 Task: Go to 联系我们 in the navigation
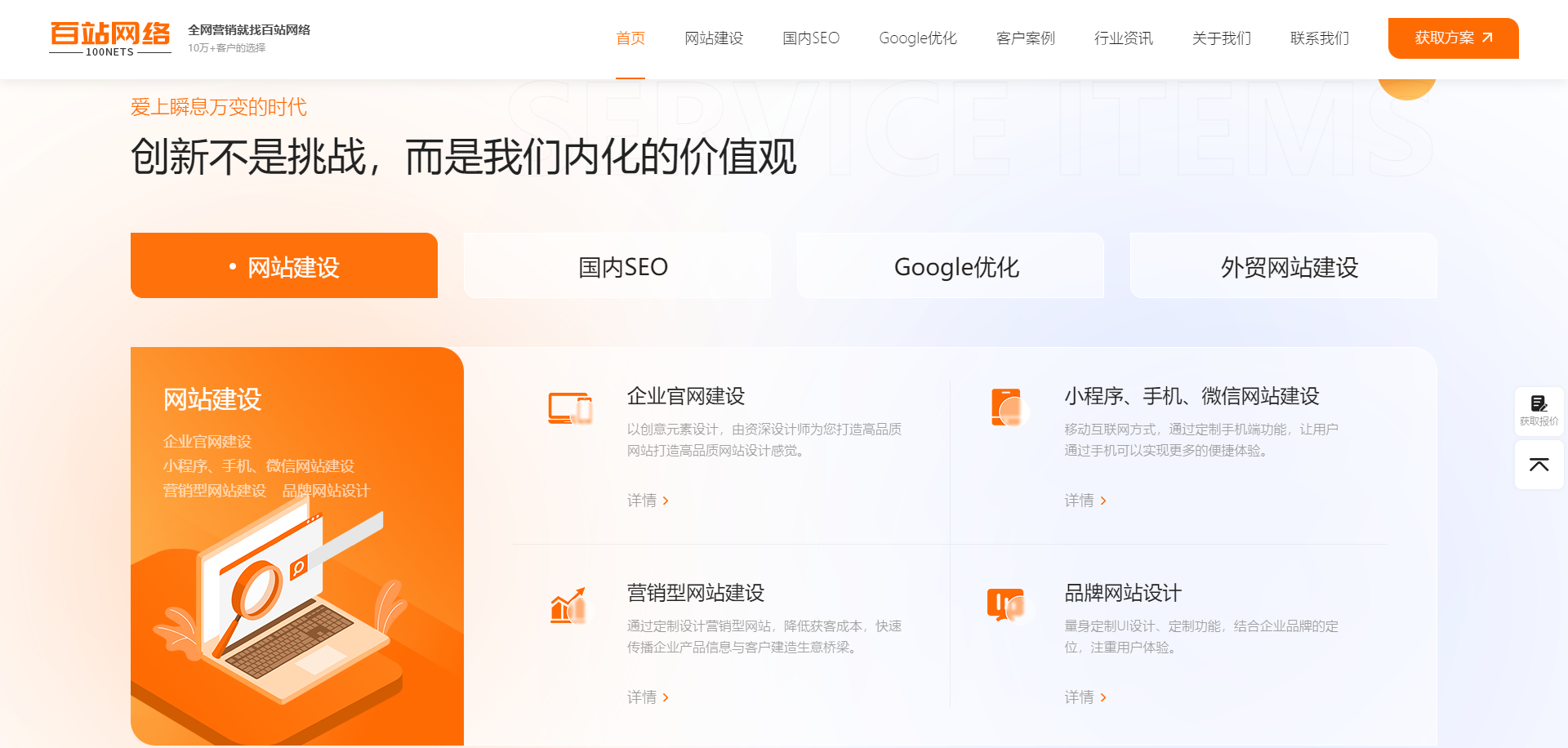coord(1319,38)
